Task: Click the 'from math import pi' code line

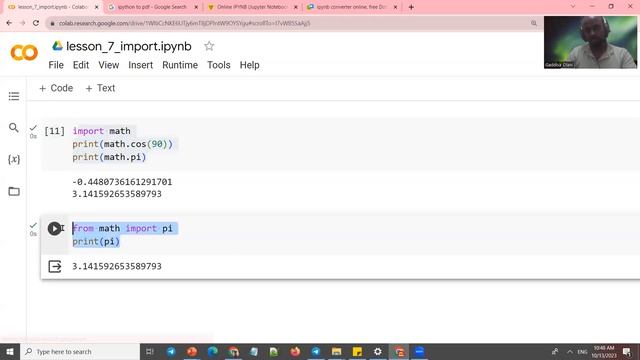Action: pyautogui.click(x=122, y=228)
